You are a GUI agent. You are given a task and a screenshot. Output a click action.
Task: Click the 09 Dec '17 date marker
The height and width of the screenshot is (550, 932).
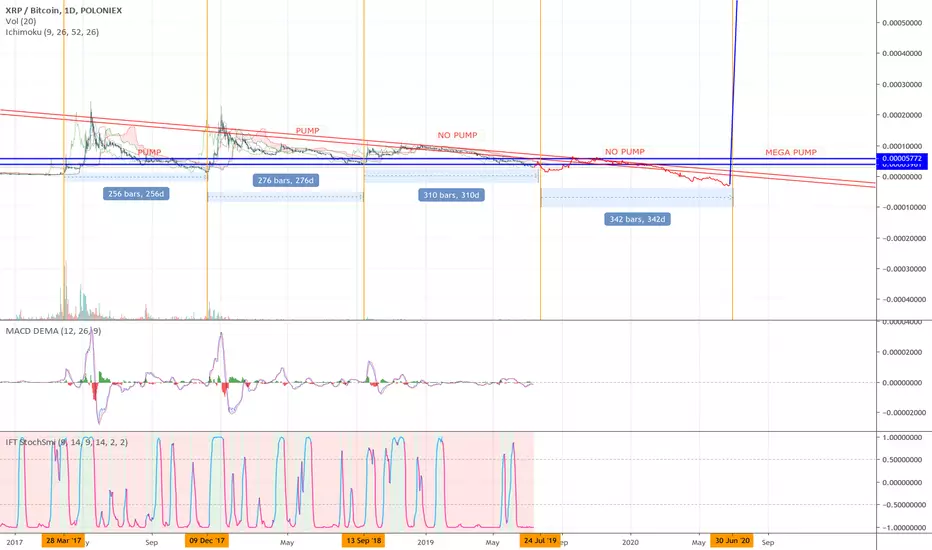tap(207, 540)
